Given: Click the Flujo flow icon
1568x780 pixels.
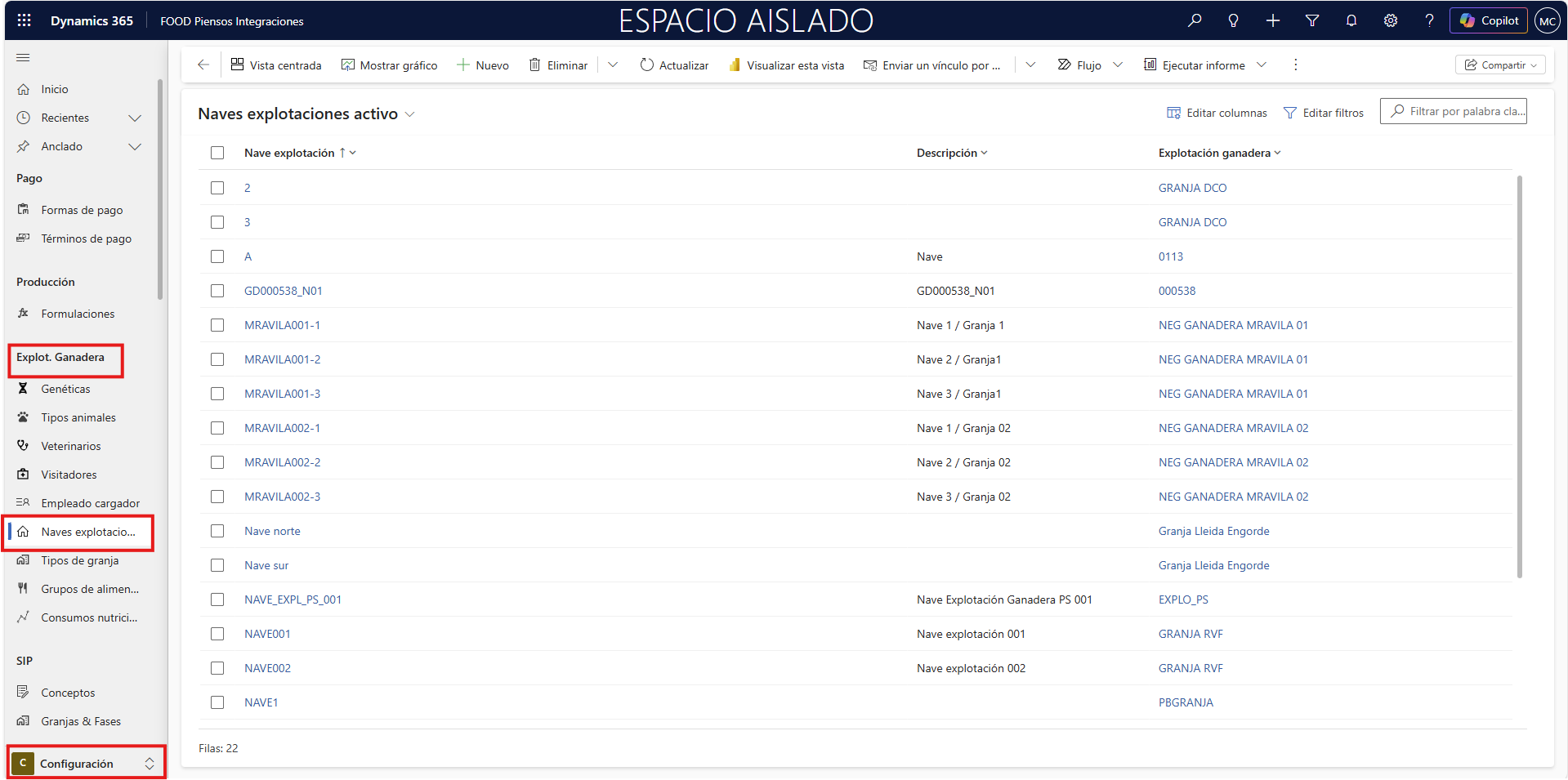Looking at the screenshot, I should tap(1064, 65).
